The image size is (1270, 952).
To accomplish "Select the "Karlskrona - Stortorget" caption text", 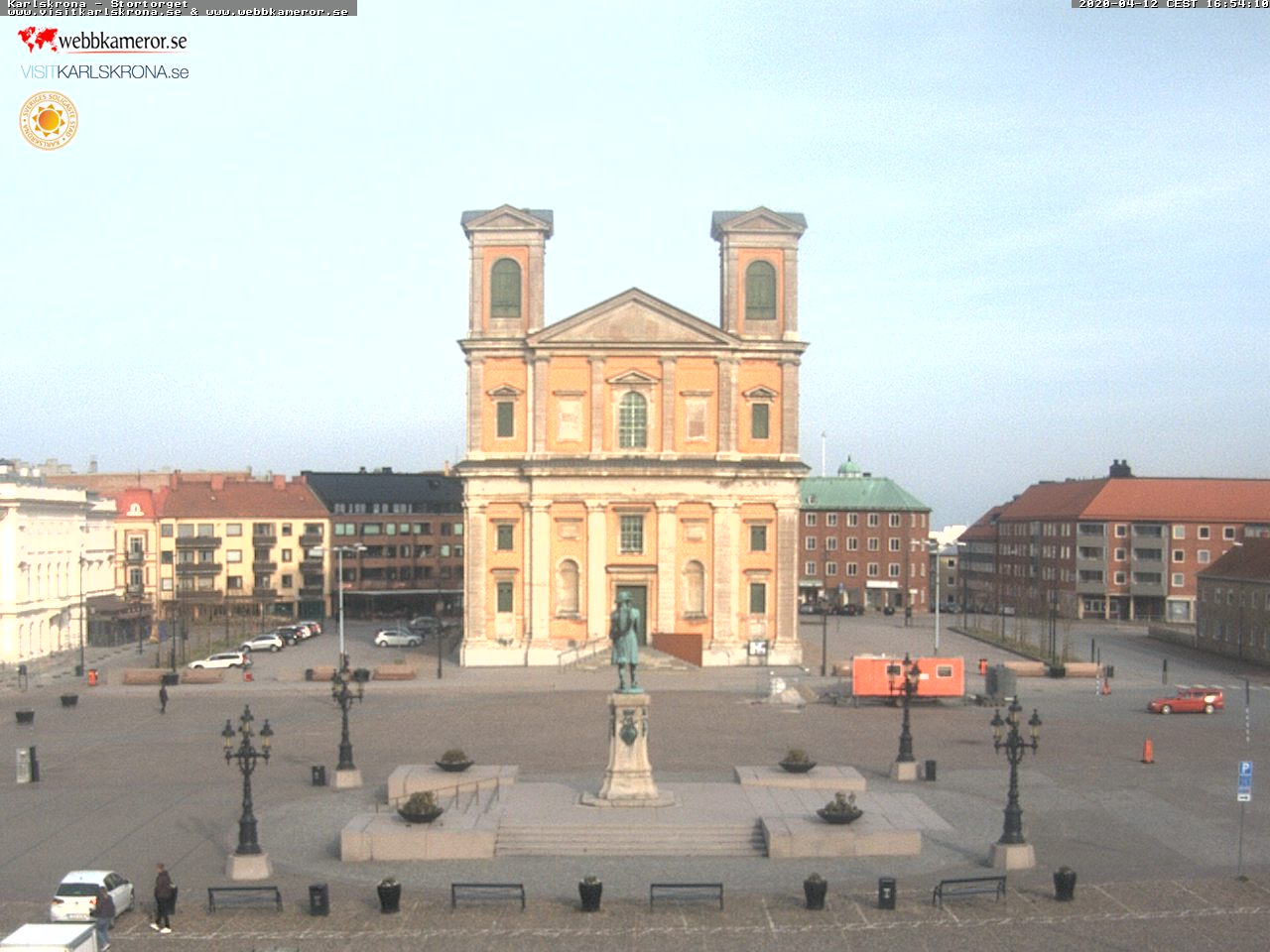I will (x=96, y=4).
